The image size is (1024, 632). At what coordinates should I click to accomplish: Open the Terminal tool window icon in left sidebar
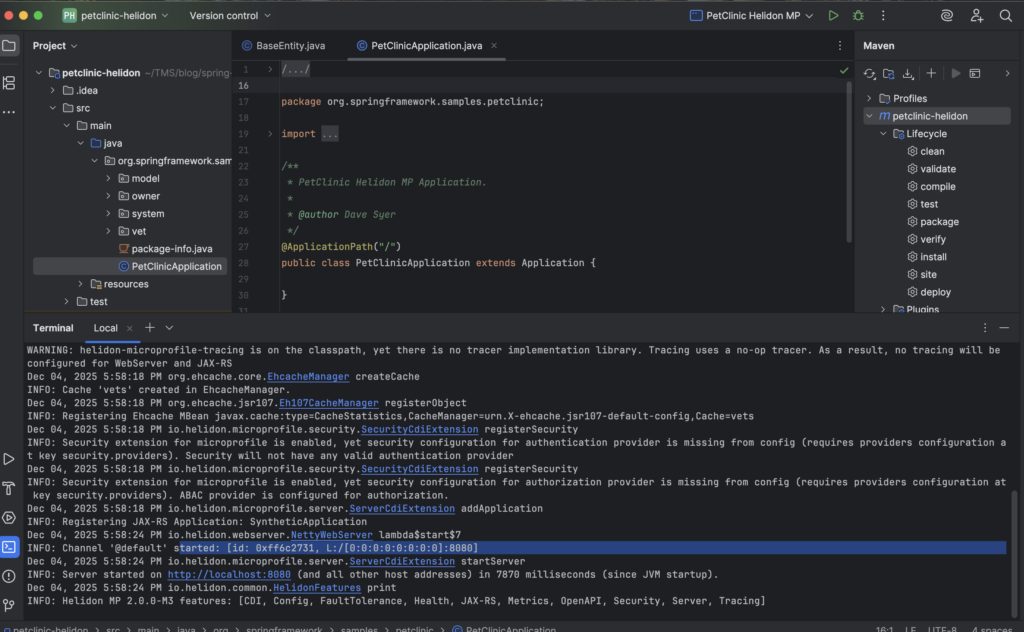(x=9, y=547)
